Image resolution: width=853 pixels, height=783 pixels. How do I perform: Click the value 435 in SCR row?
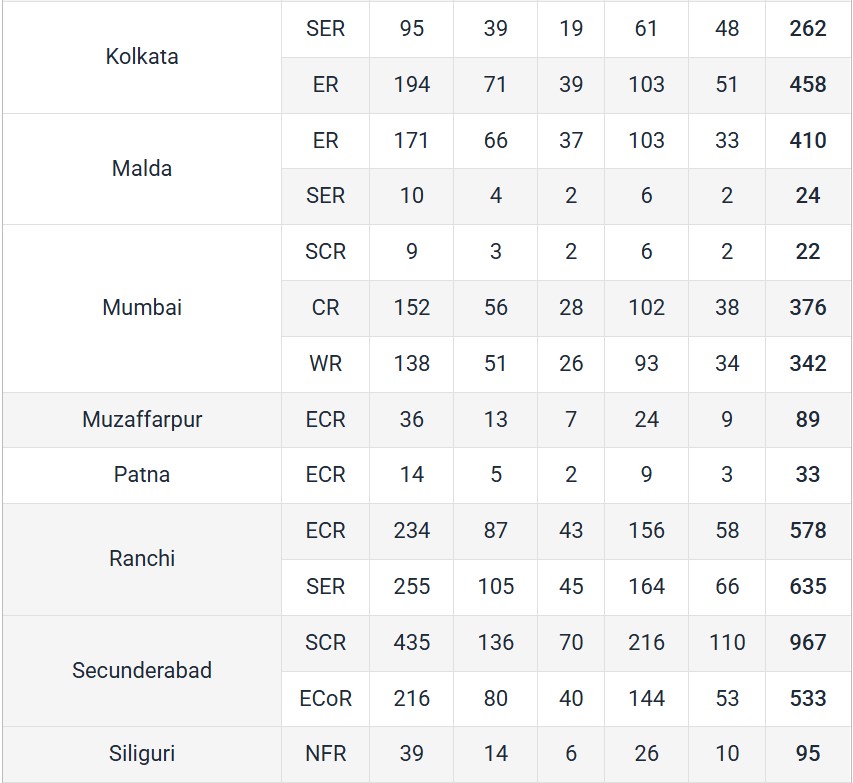(x=412, y=643)
